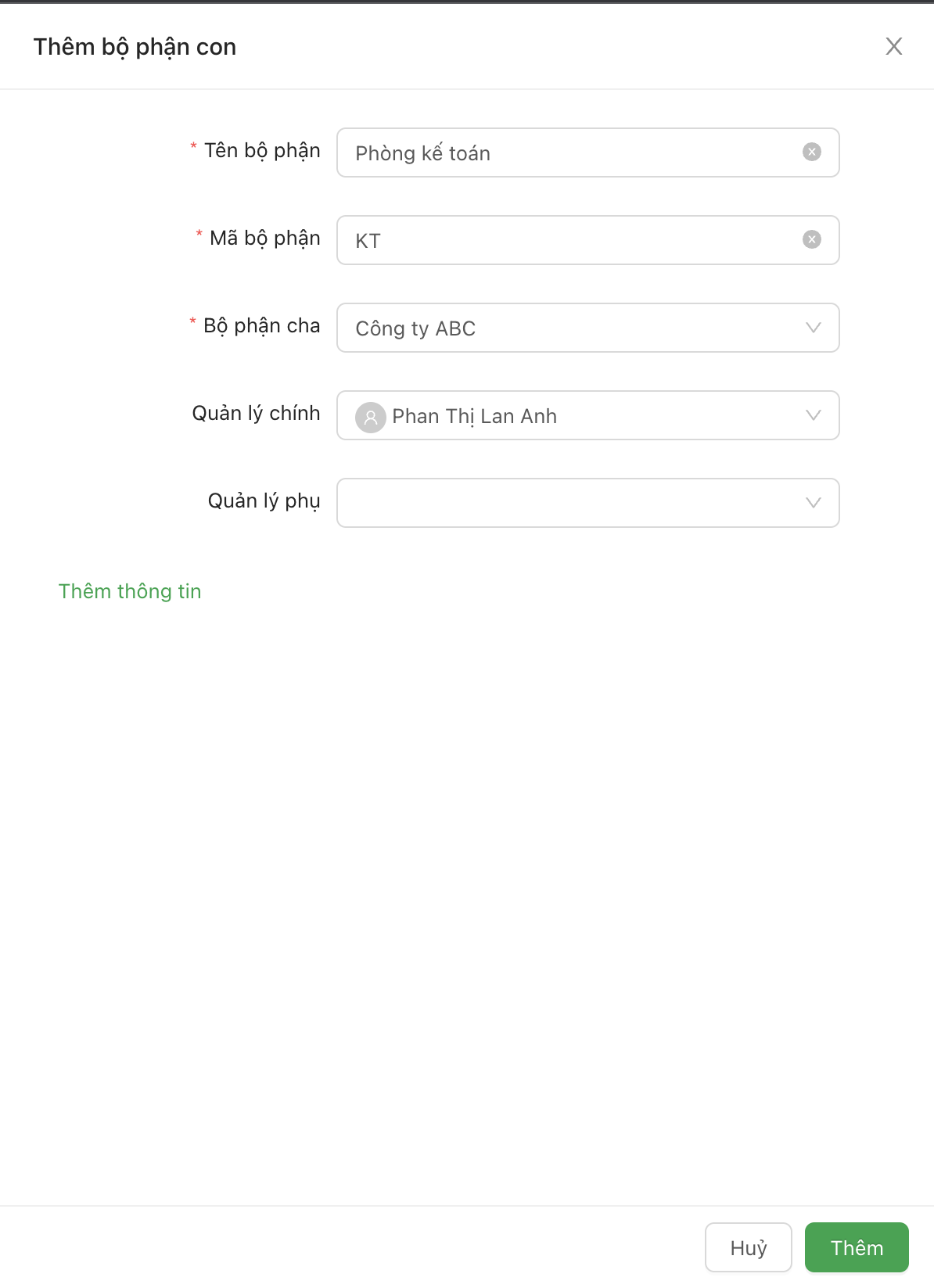
Task: Clear the Tên bộ phận field with its x icon
Action: pyautogui.click(x=812, y=152)
